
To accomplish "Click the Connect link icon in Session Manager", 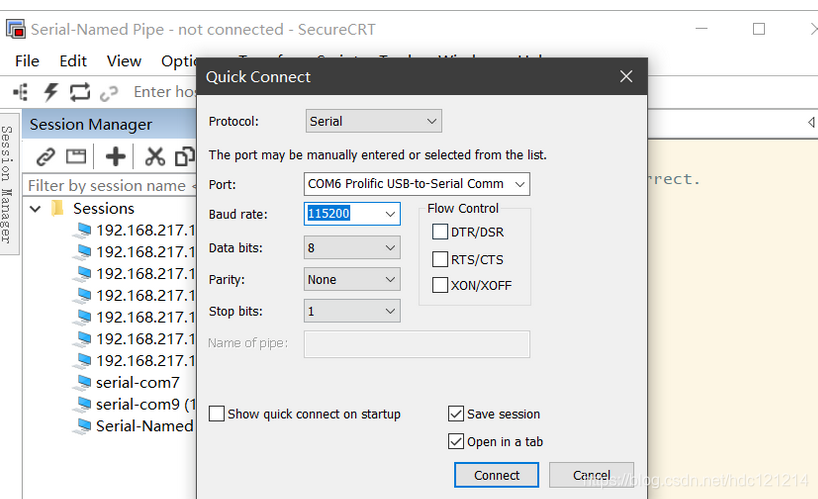I will pyautogui.click(x=46, y=156).
